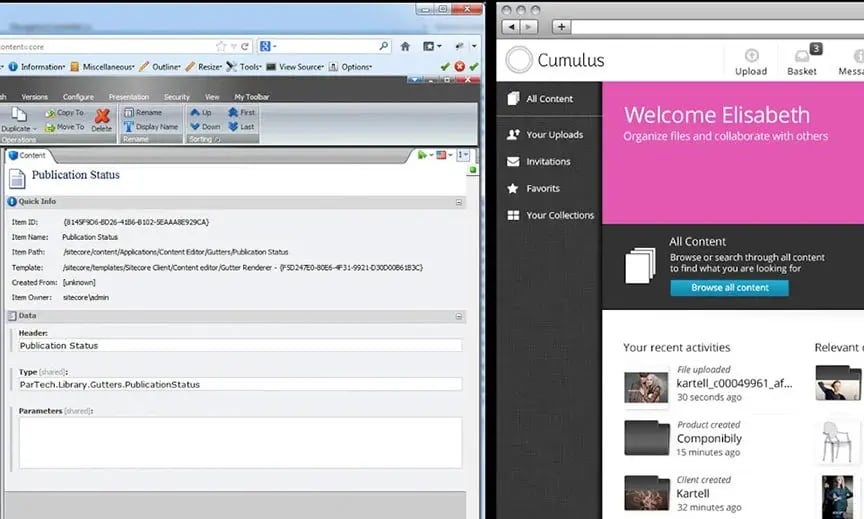Image resolution: width=864 pixels, height=519 pixels.
Task: Click the Cumulus browser address bar
Action: click(x=717, y=27)
